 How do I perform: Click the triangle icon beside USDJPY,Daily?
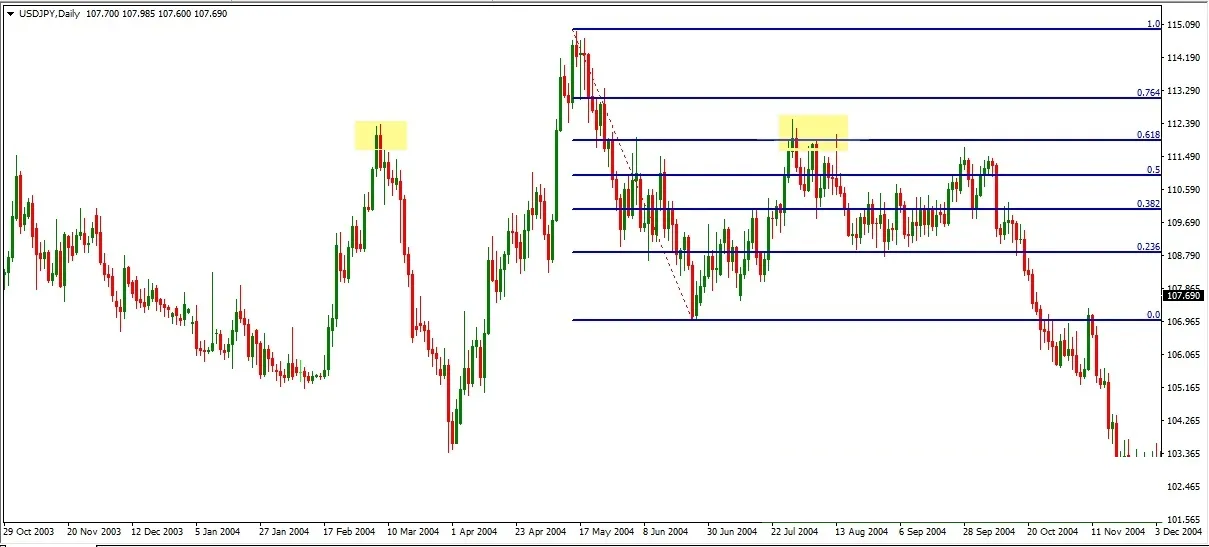click(x=10, y=15)
